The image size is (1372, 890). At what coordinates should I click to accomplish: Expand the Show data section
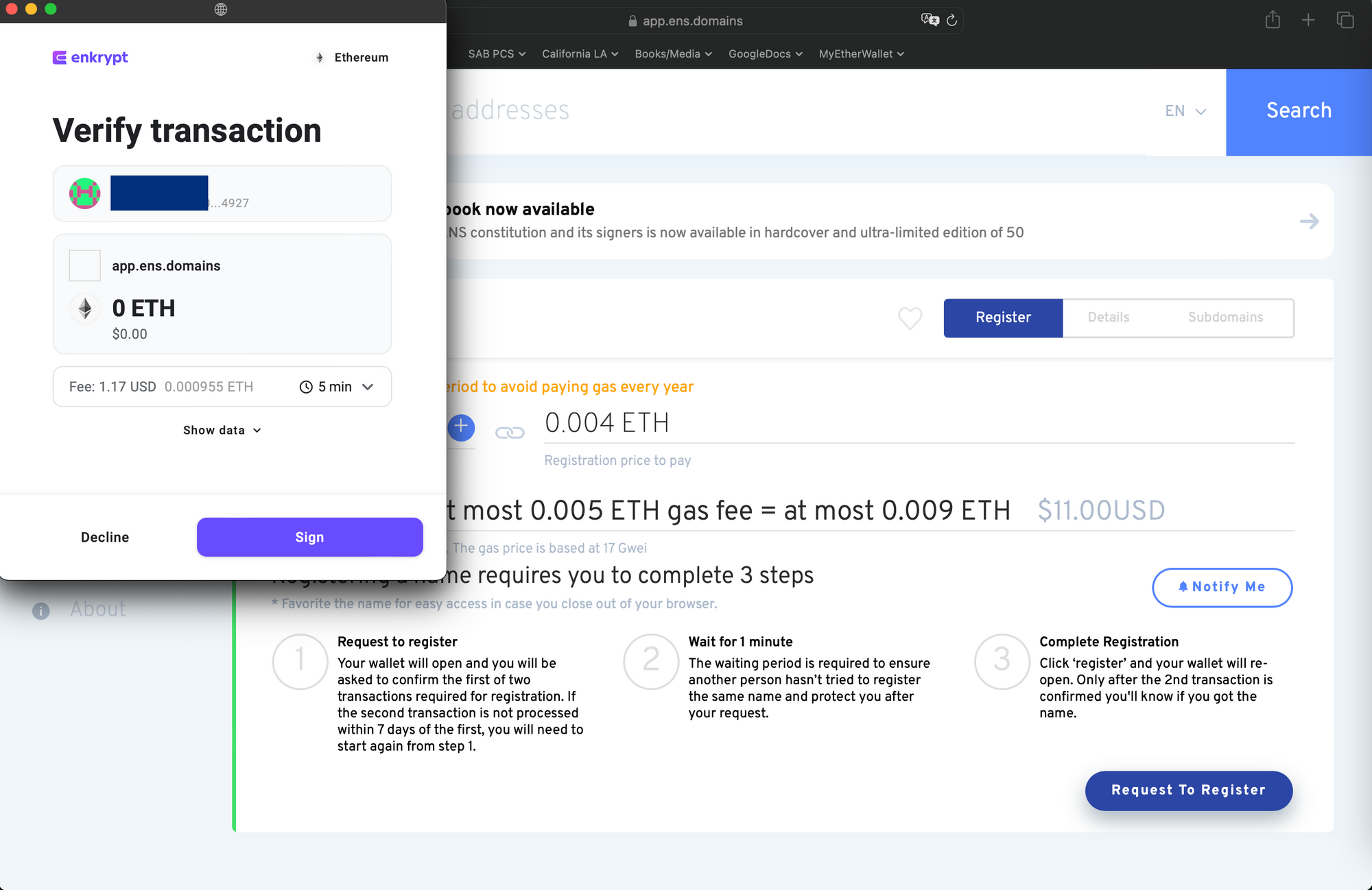pyautogui.click(x=222, y=430)
